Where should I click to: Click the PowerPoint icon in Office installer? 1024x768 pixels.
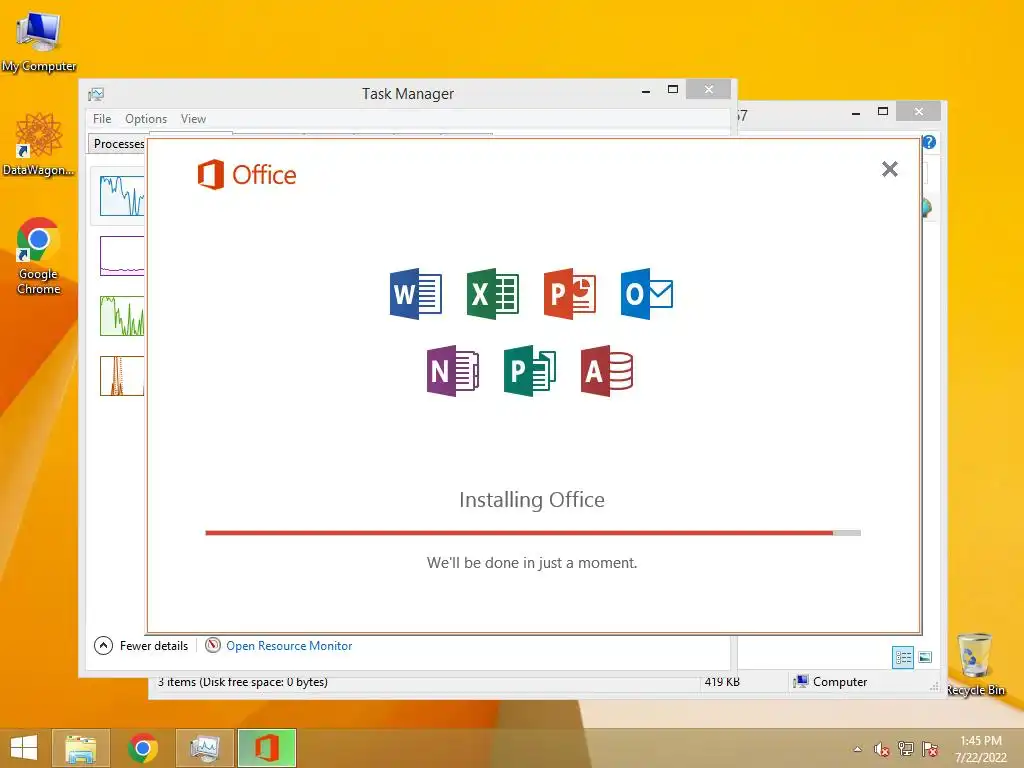click(x=570, y=294)
